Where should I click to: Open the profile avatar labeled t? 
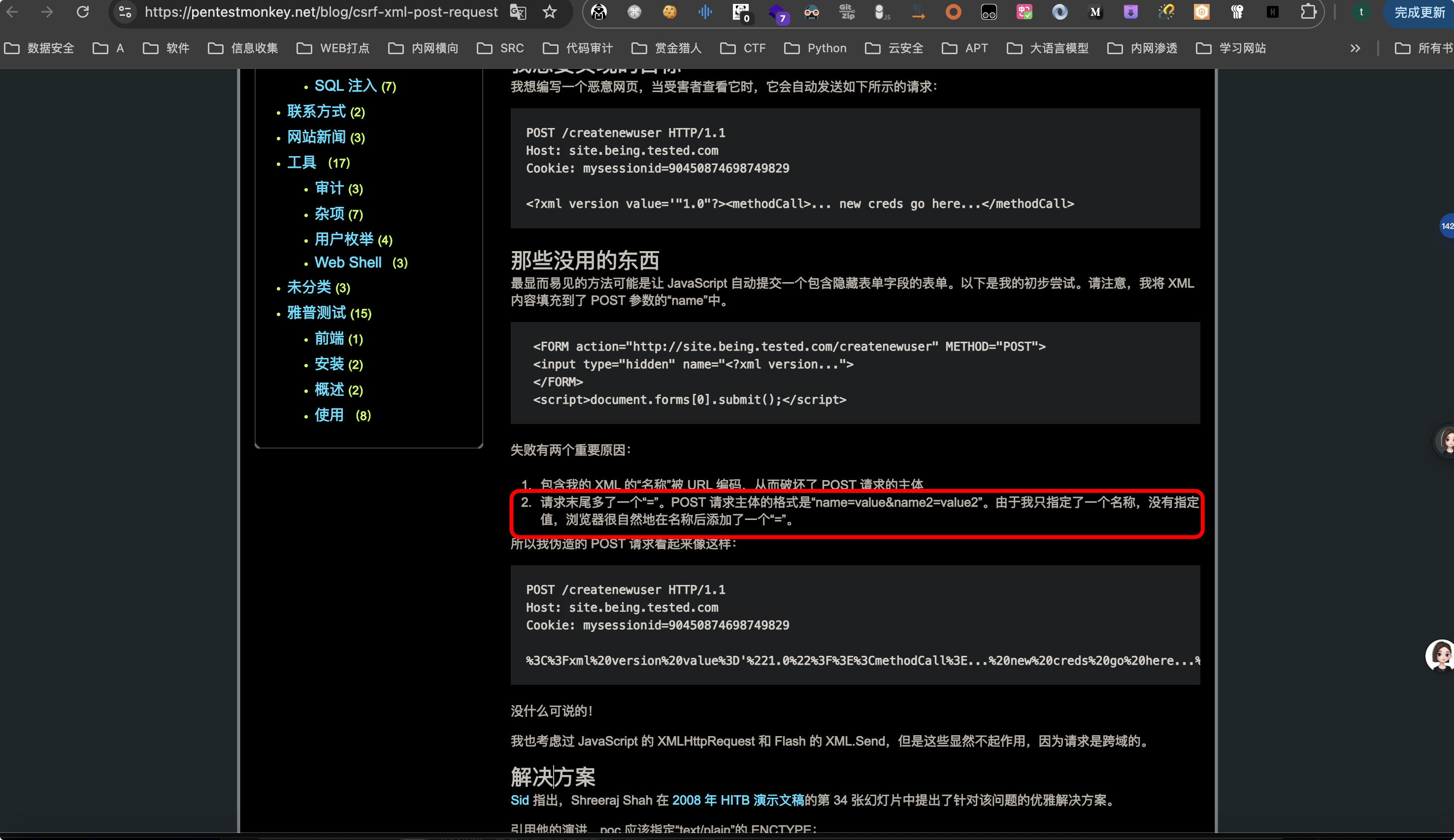pos(1361,12)
